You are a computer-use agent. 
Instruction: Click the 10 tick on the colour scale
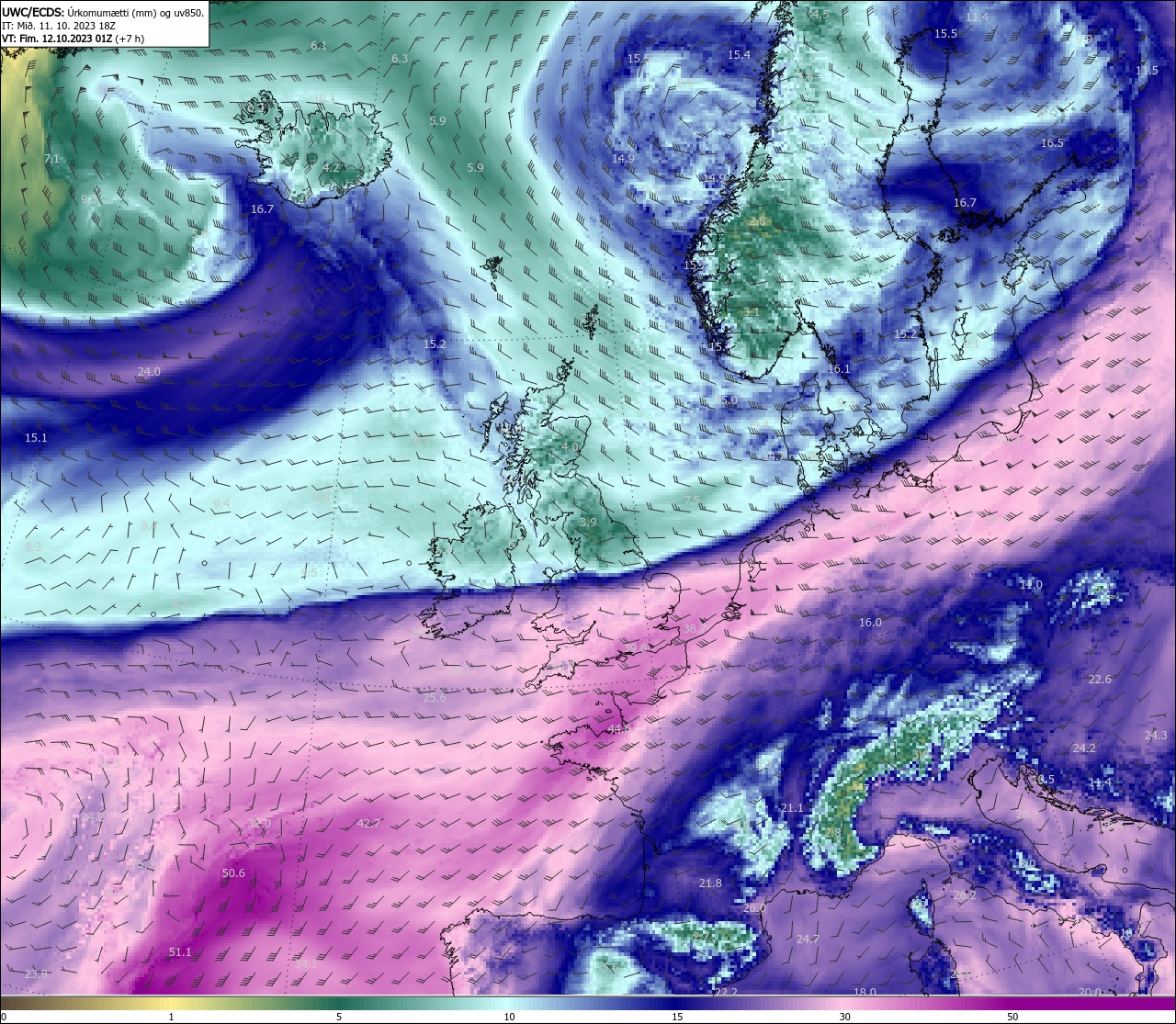508,1017
